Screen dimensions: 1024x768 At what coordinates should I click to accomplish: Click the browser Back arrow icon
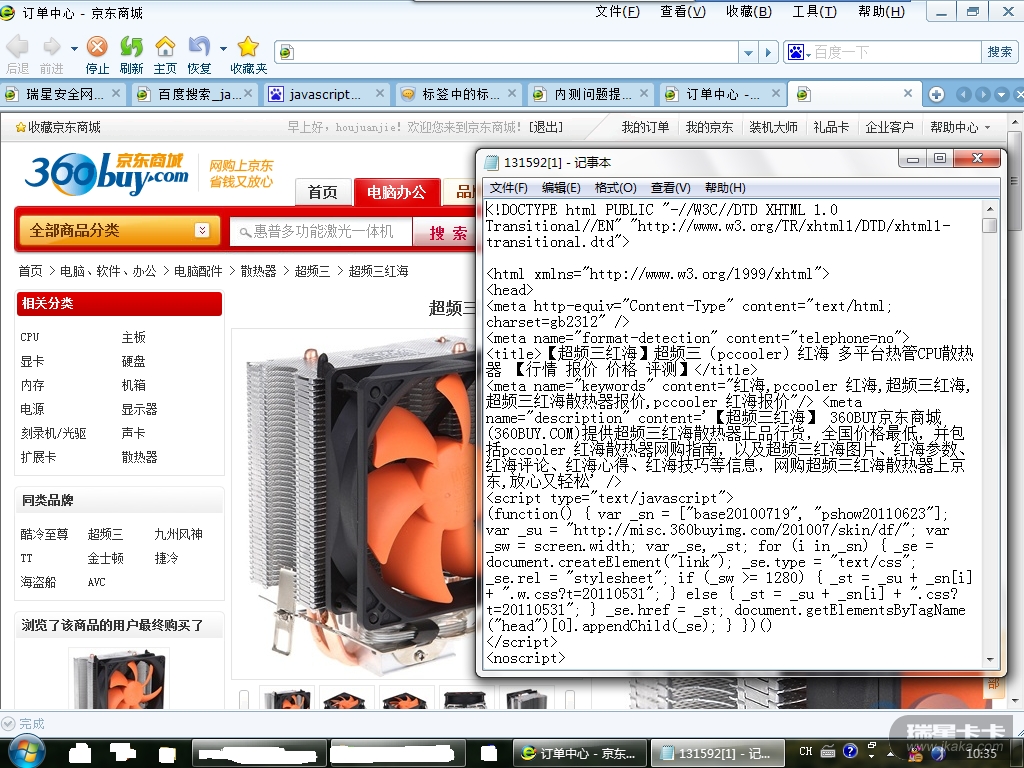(18, 46)
